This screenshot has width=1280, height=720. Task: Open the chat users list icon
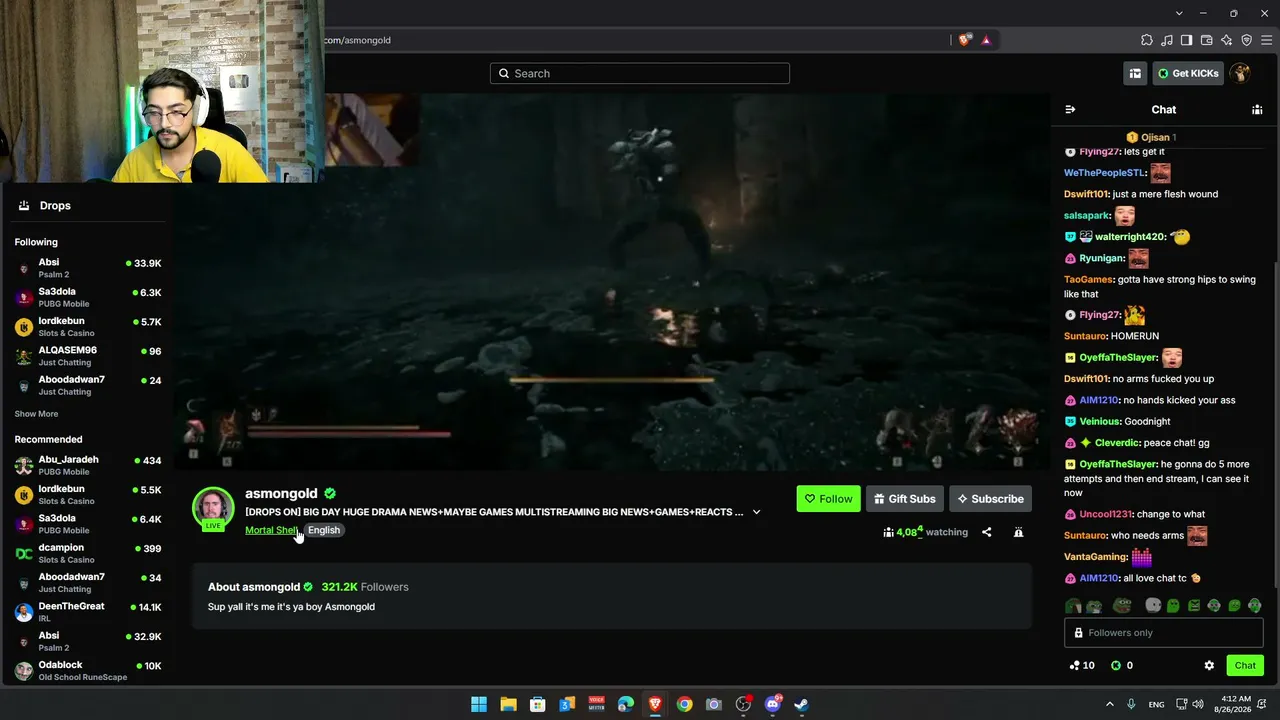click(x=1257, y=109)
